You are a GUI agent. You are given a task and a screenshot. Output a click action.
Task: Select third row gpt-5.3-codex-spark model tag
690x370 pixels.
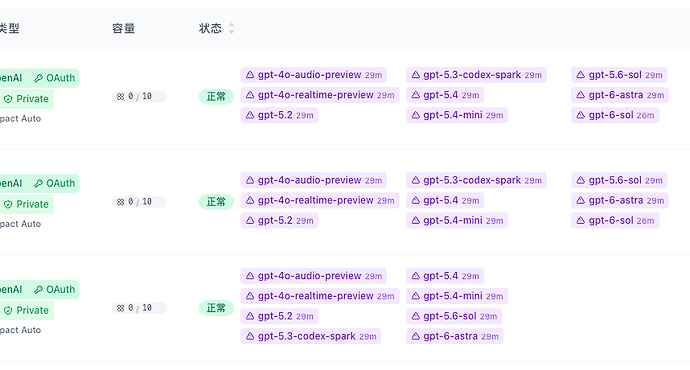point(311,336)
